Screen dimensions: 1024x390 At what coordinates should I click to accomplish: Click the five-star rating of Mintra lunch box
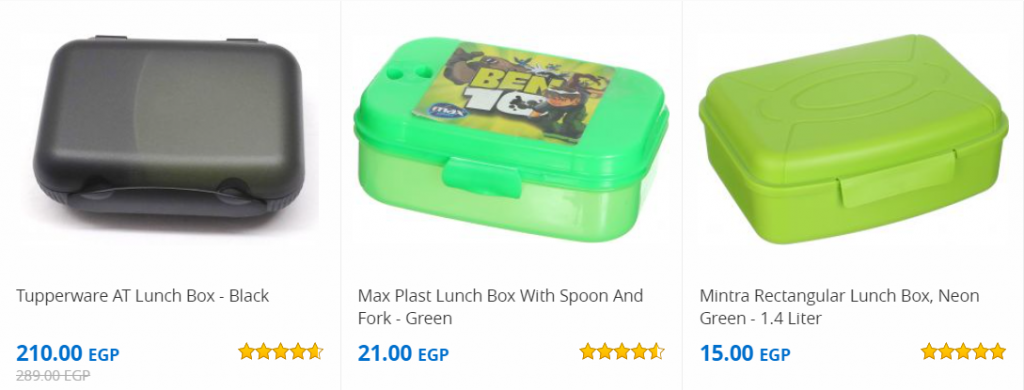click(963, 351)
